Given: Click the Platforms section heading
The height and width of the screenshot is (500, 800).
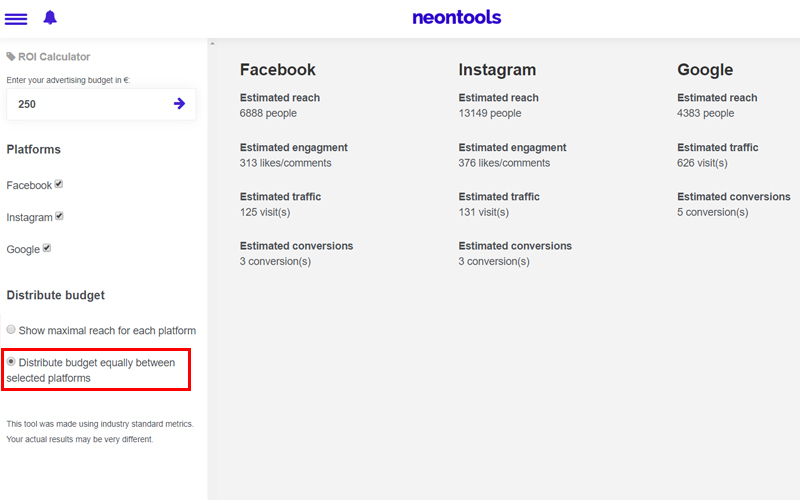Looking at the screenshot, I should 34,149.
